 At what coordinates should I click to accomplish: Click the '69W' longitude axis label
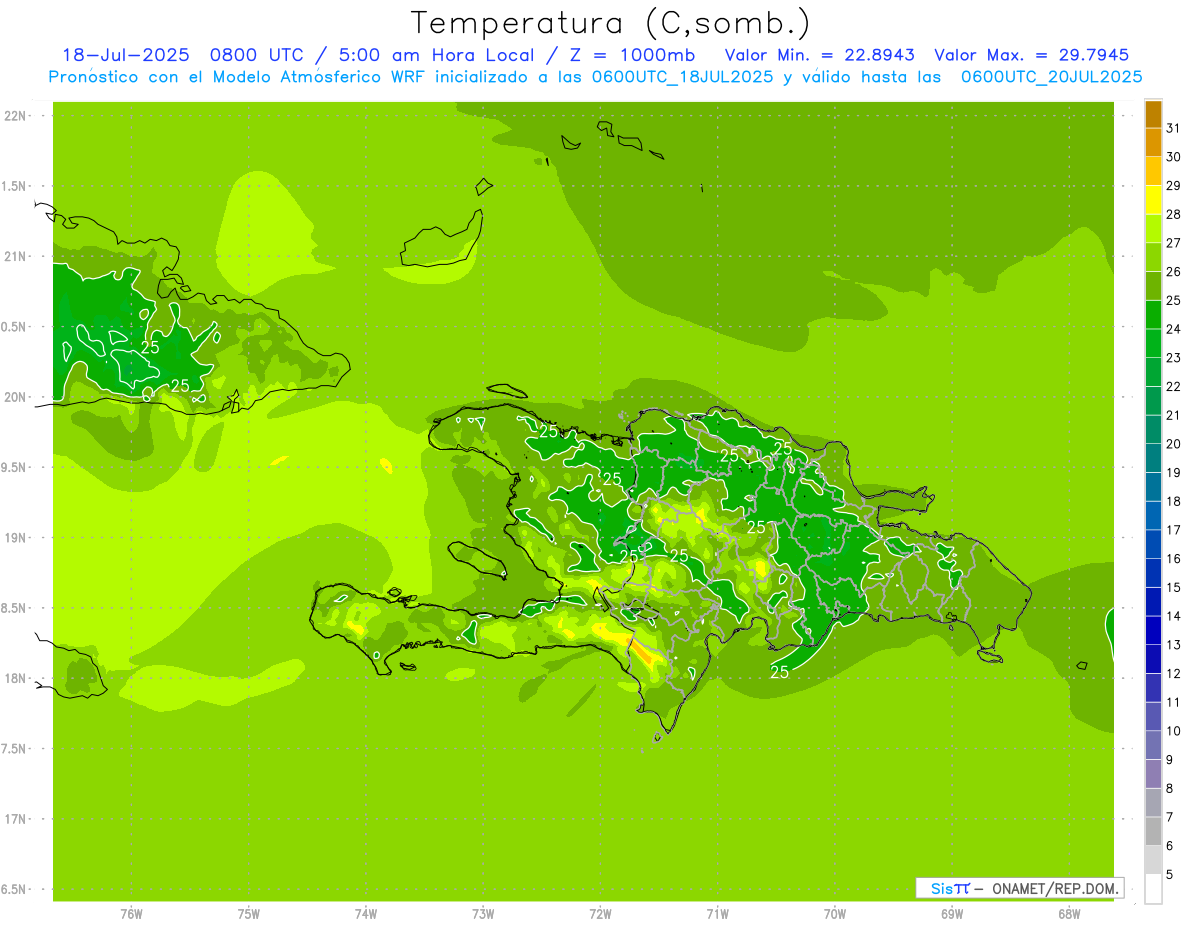[x=952, y=914]
